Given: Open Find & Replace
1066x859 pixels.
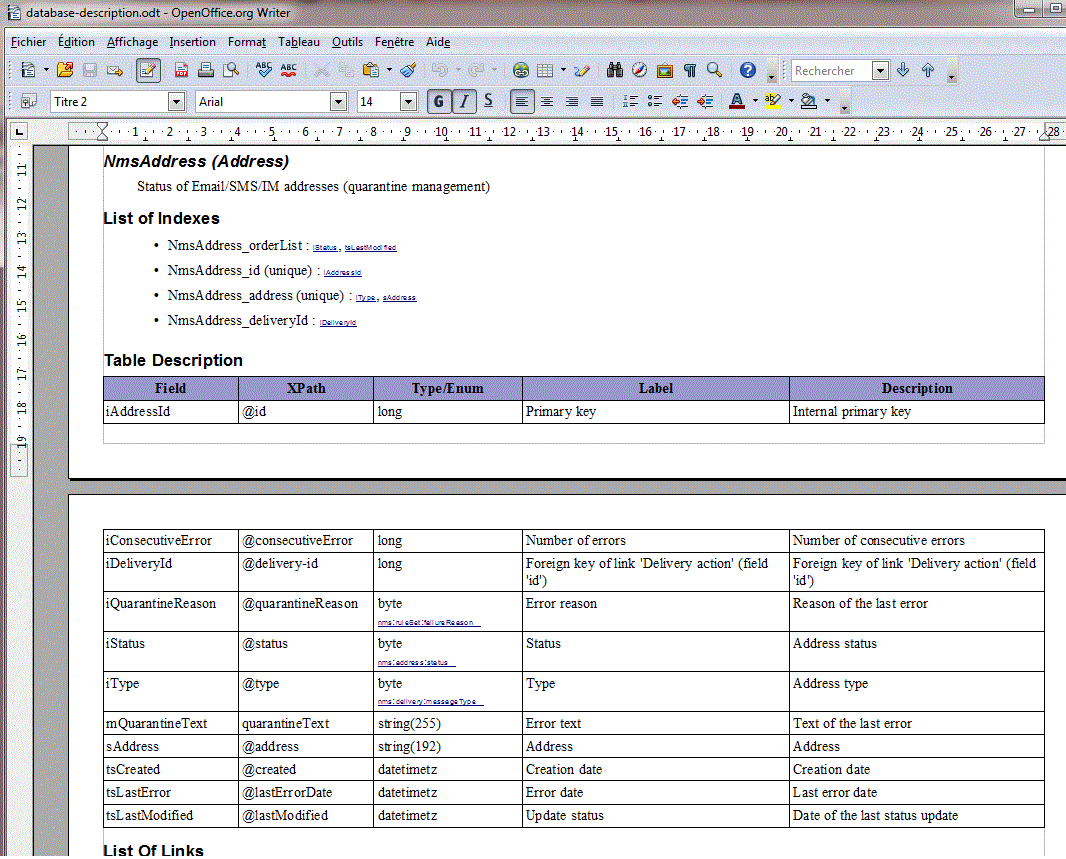Looking at the screenshot, I should (x=613, y=70).
